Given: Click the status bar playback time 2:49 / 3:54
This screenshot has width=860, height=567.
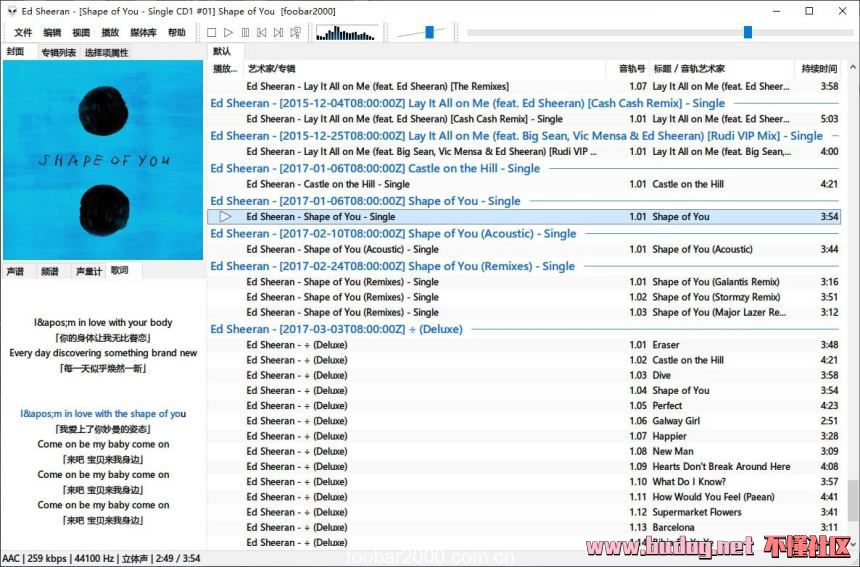Looking at the screenshot, I should pos(178,559).
